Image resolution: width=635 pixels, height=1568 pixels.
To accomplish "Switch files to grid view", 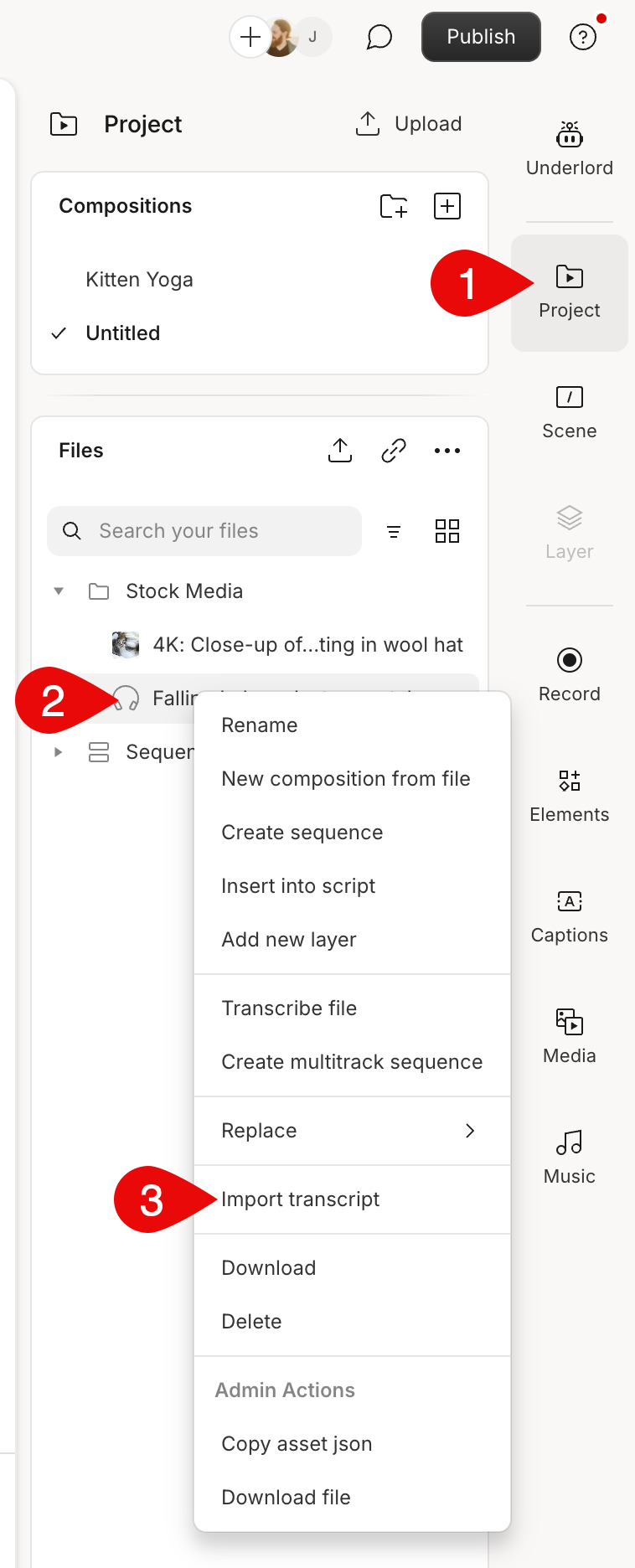I will 447,531.
